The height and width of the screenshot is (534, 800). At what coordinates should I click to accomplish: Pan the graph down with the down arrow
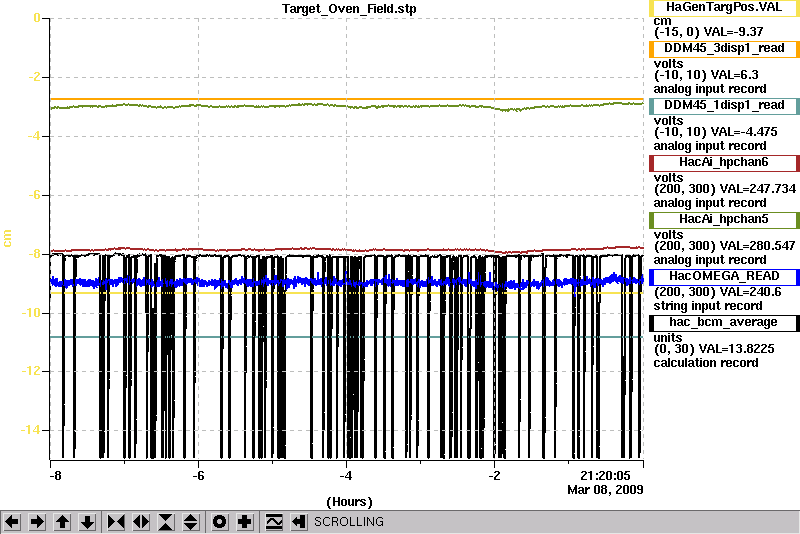[87, 522]
